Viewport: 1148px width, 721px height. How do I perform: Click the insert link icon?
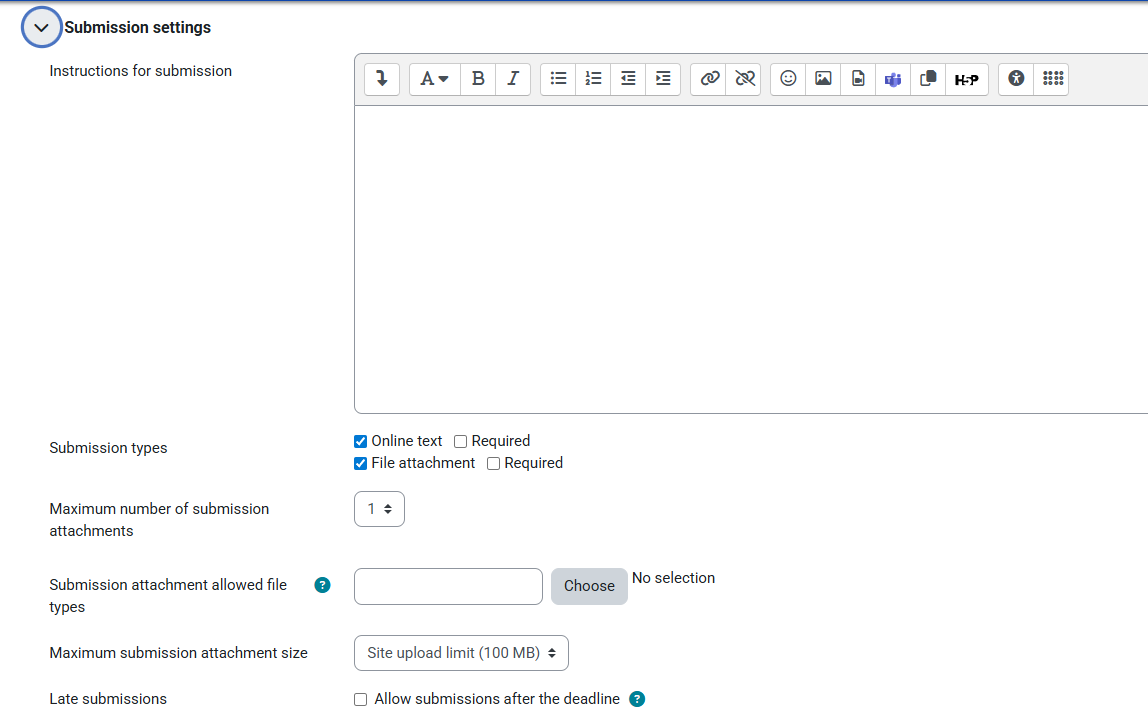(710, 79)
